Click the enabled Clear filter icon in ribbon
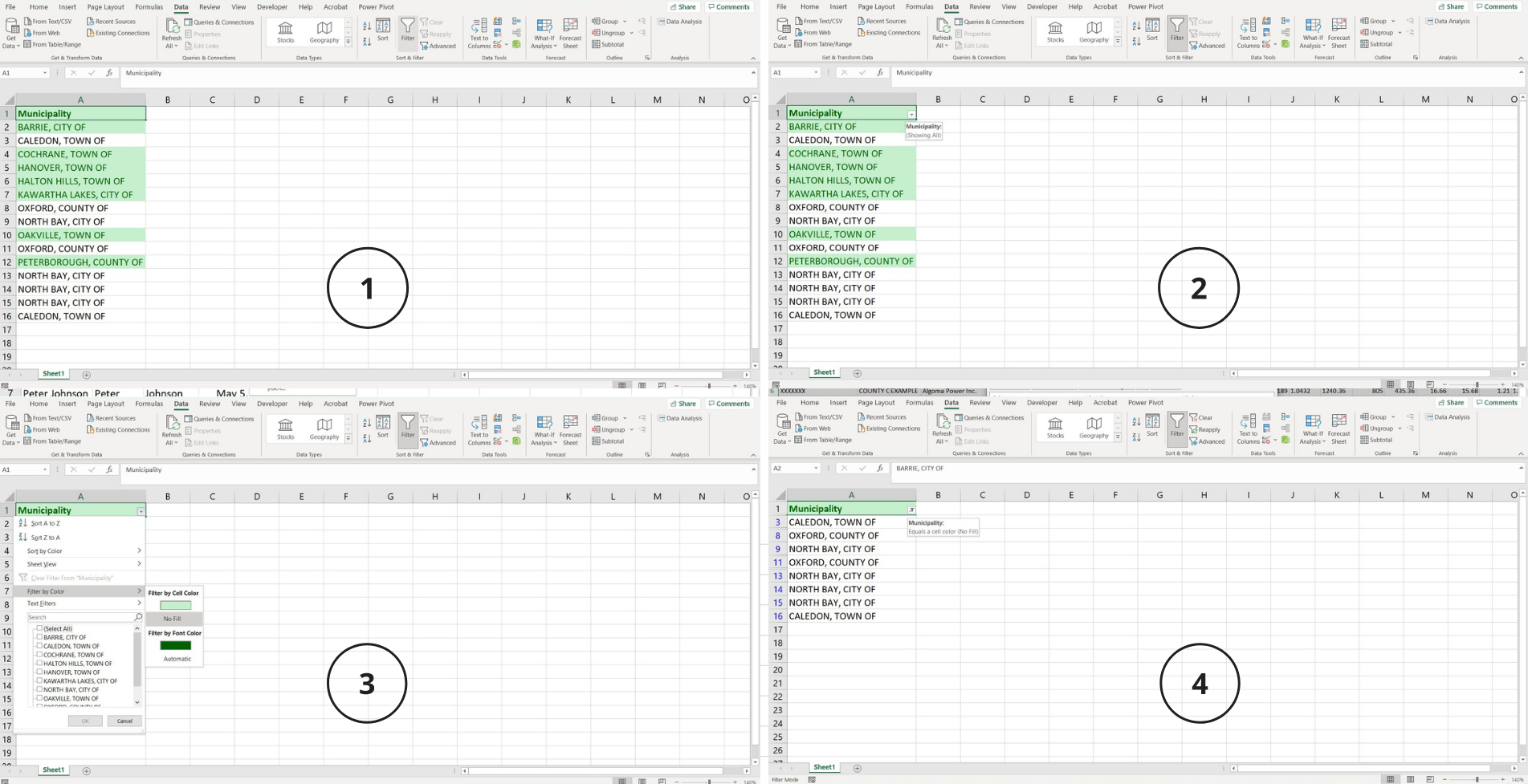This screenshot has height=784, width=1528. pyautogui.click(x=1194, y=417)
